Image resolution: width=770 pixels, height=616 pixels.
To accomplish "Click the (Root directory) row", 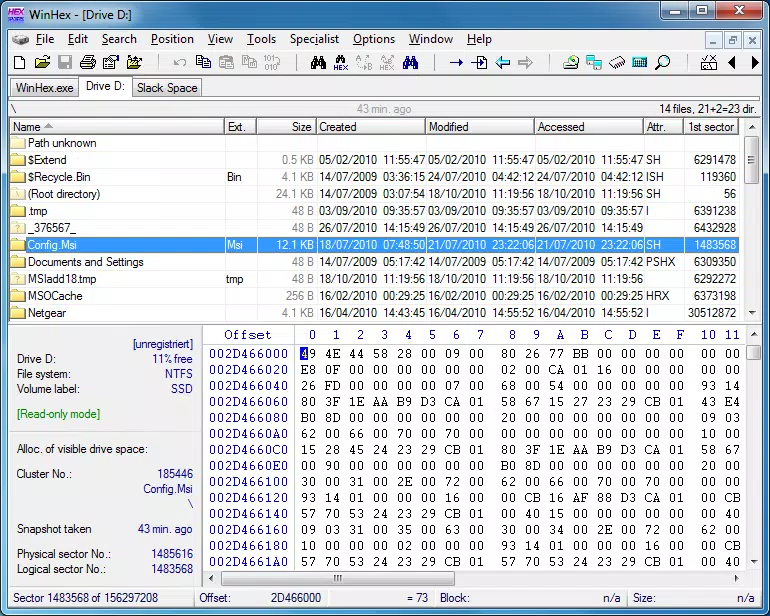I will click(374, 194).
